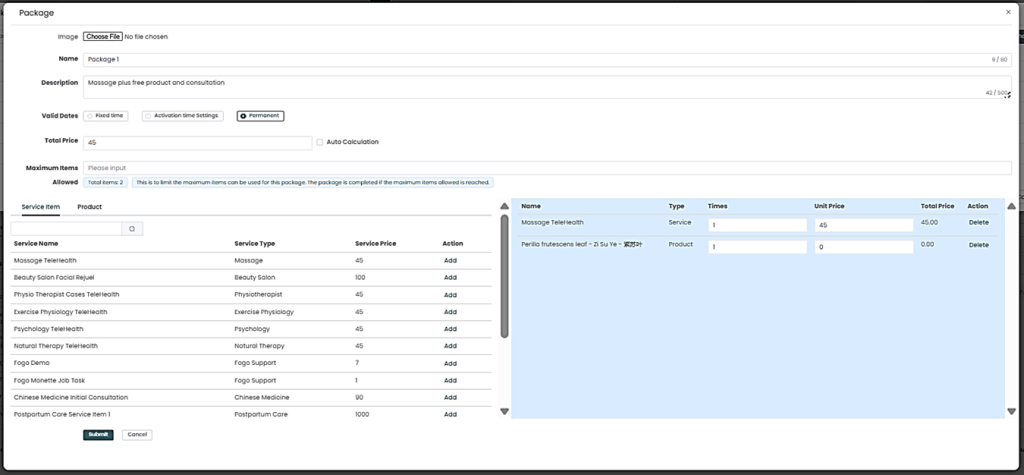
Task: Click the left list scroll-up arrow
Action: click(x=504, y=207)
